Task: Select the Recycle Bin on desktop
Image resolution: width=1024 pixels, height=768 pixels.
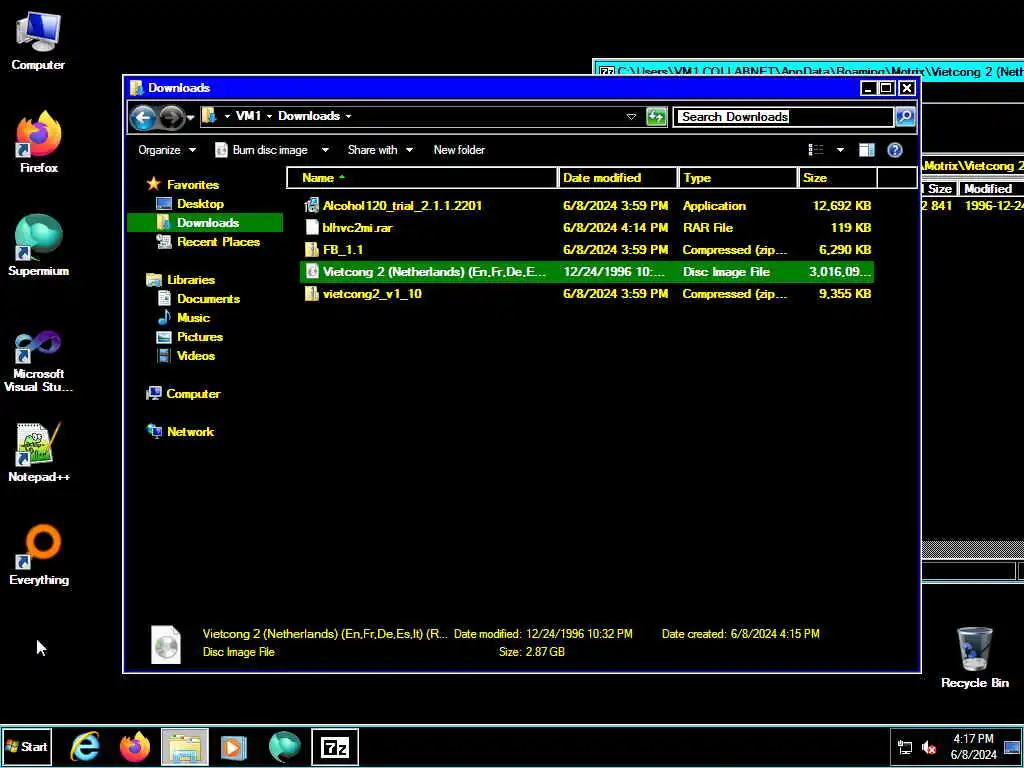Action: click(974, 658)
